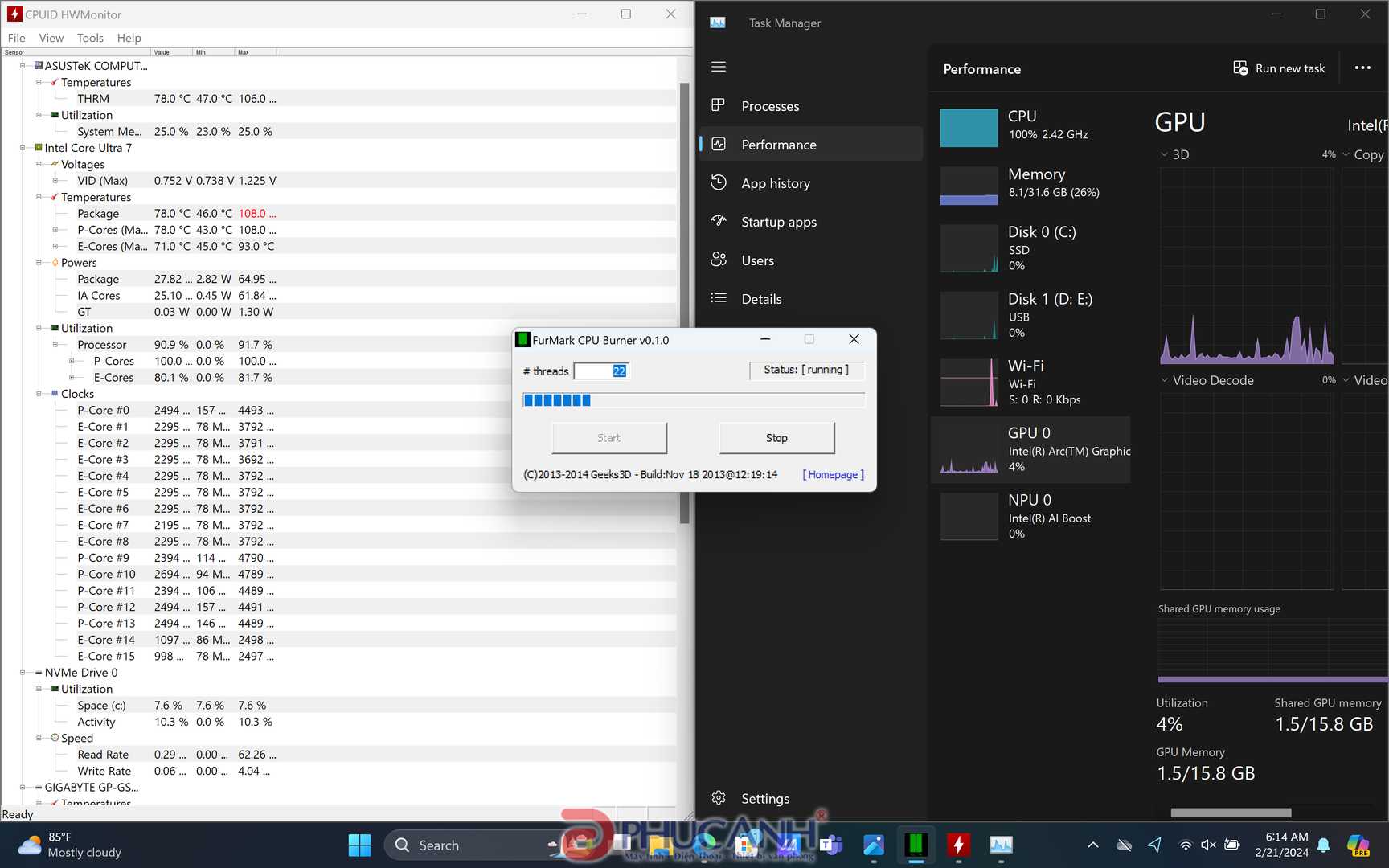This screenshot has width=1389, height=868.
Task: Open the Processes page icon
Action: pyautogui.click(x=719, y=105)
